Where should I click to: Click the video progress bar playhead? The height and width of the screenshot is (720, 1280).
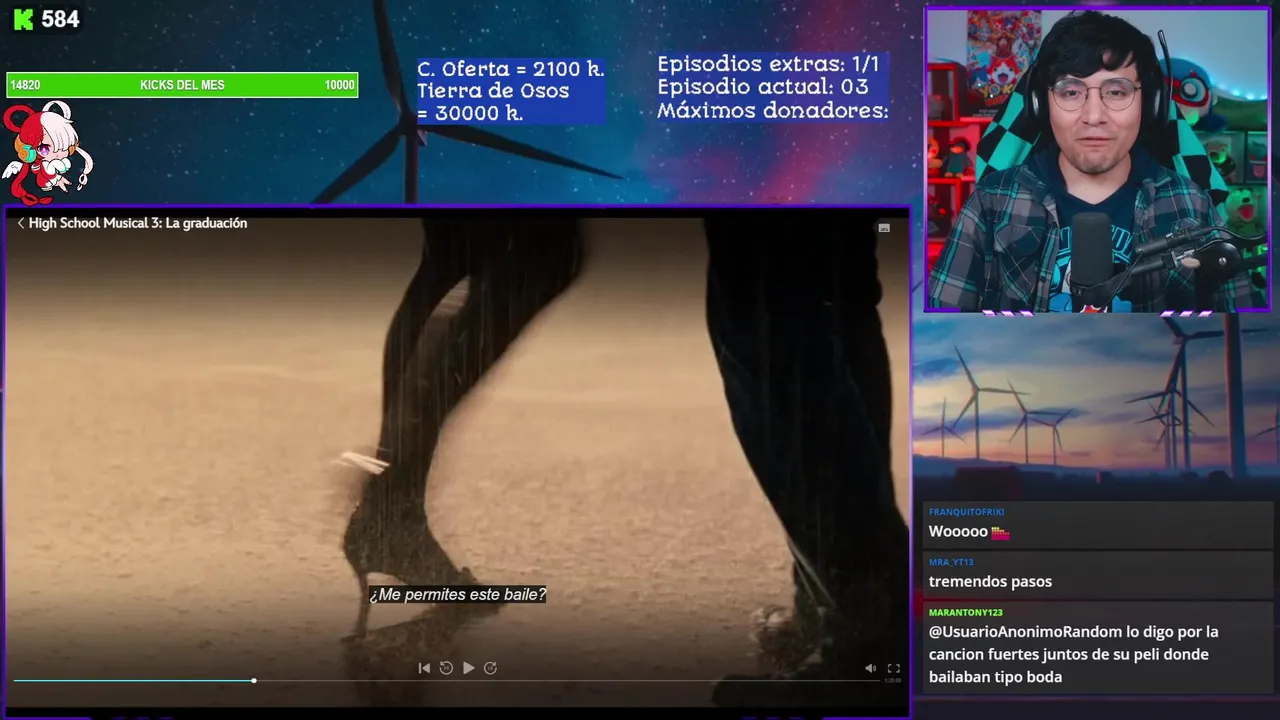254,680
